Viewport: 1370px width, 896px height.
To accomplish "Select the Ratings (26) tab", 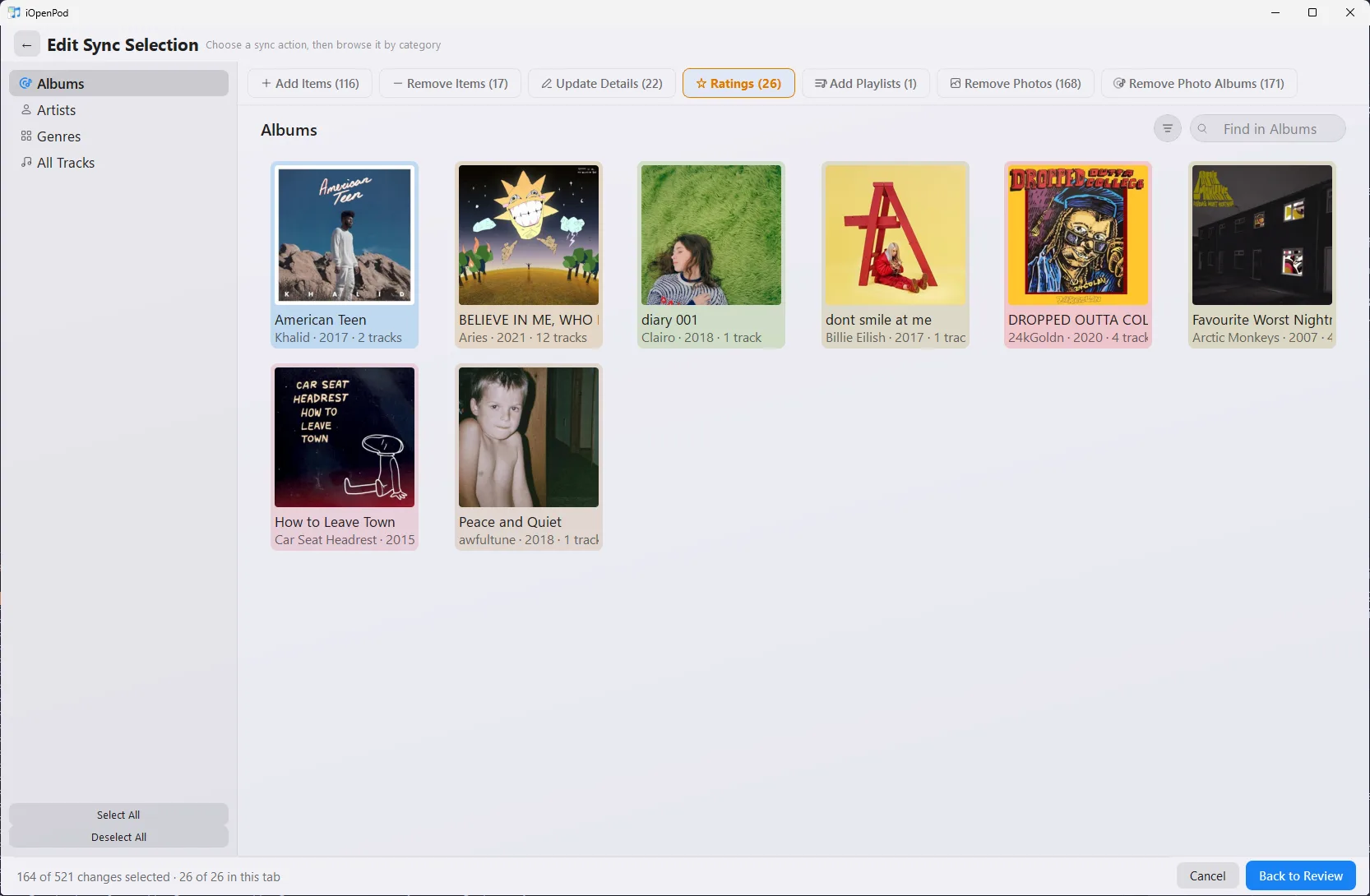I will pos(738,83).
